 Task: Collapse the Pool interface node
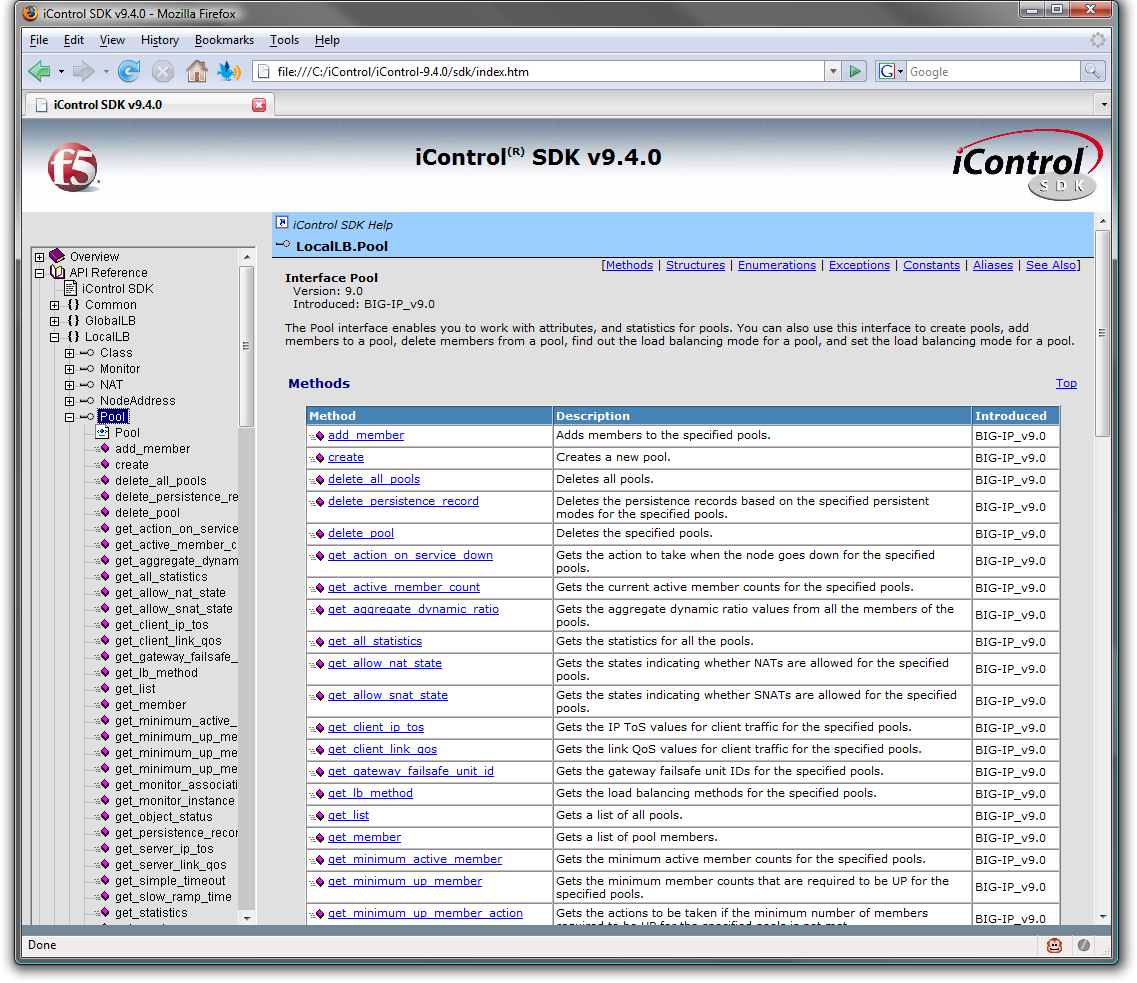[x=70, y=417]
